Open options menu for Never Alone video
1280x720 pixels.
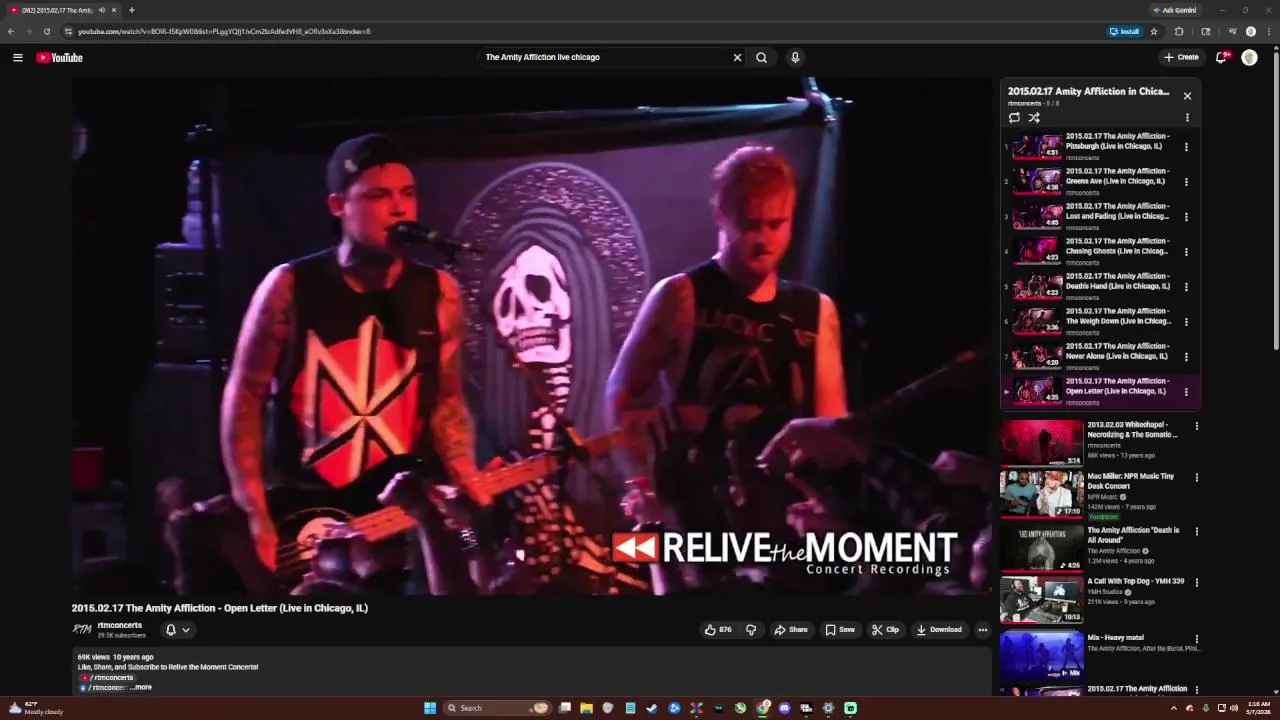point(1186,357)
